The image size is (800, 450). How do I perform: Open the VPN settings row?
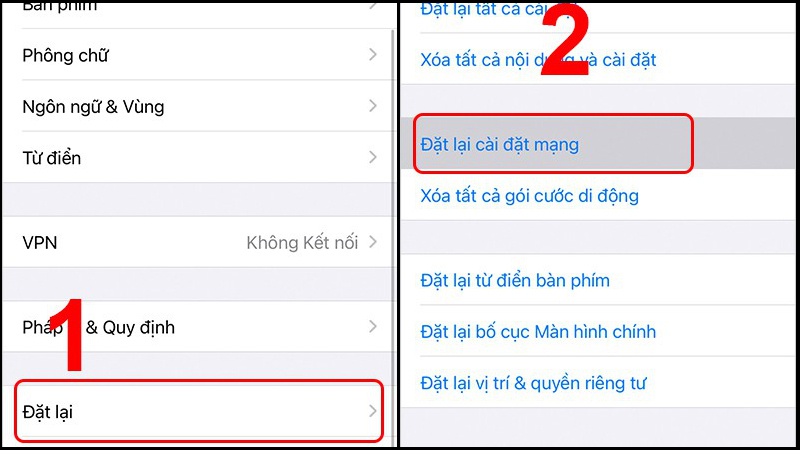click(198, 242)
